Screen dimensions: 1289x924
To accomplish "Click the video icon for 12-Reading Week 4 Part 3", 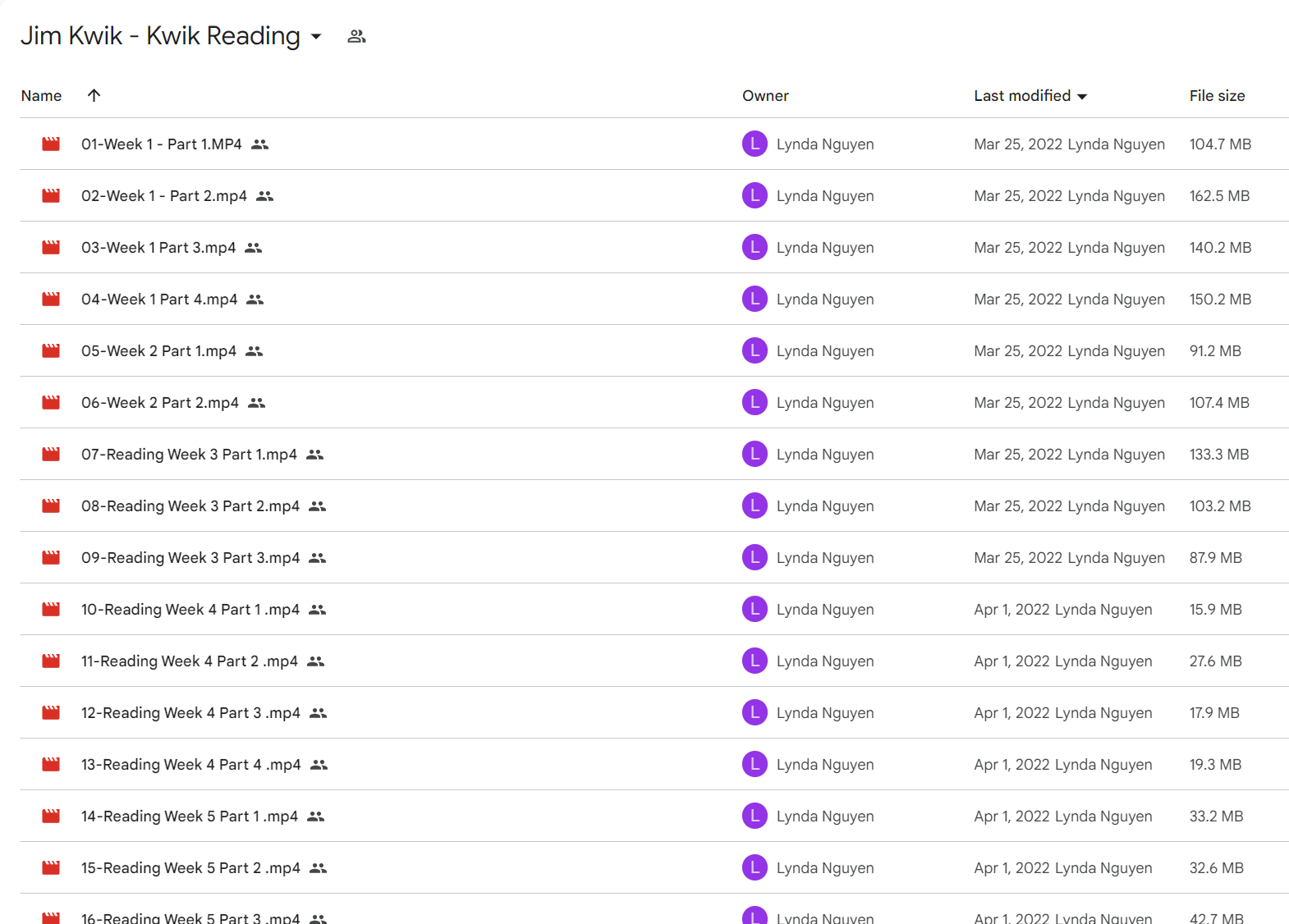I will point(51,712).
